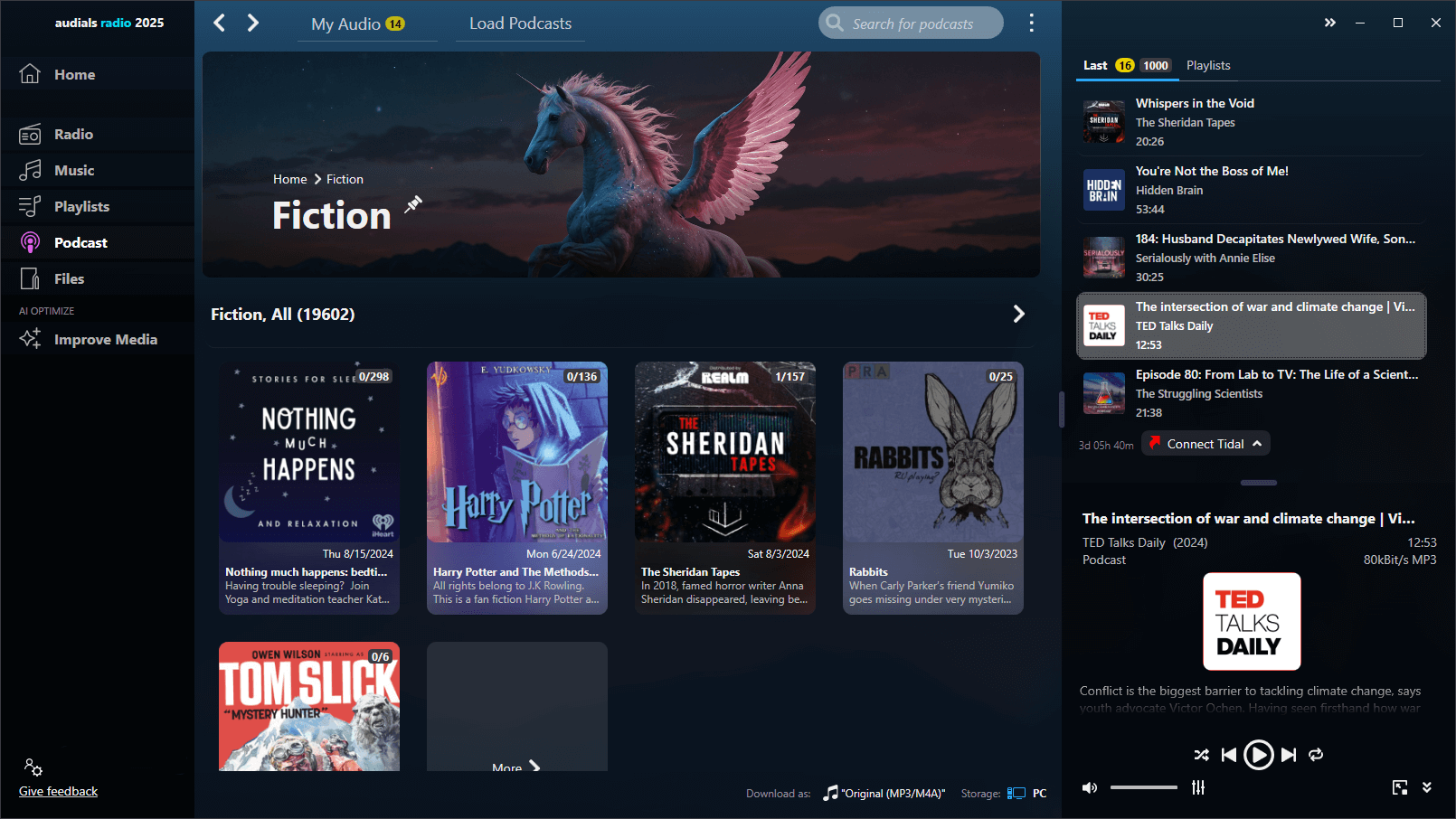Go to the previous track

pyautogui.click(x=1228, y=755)
